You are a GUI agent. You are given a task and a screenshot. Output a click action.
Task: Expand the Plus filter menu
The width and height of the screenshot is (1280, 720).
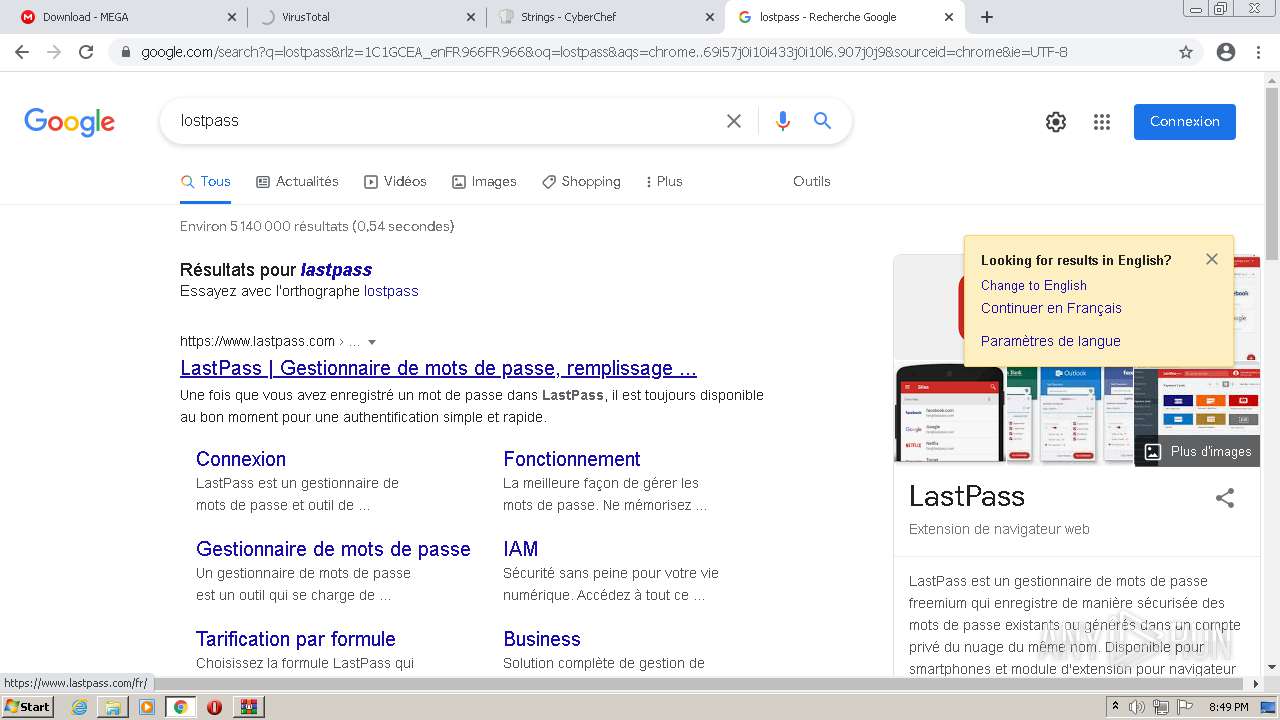point(664,181)
